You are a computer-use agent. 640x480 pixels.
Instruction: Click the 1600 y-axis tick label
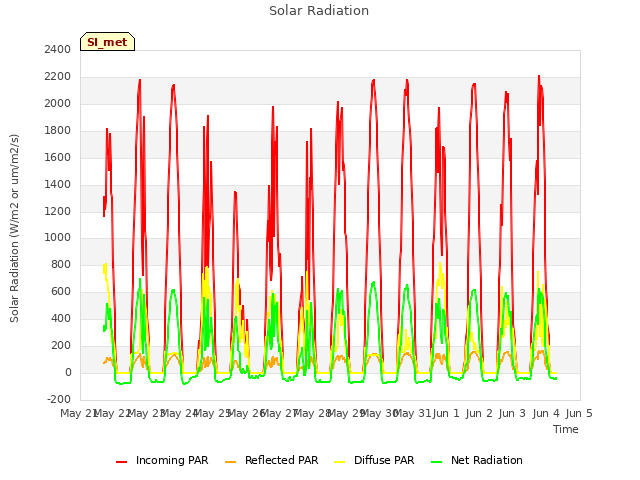point(58,157)
